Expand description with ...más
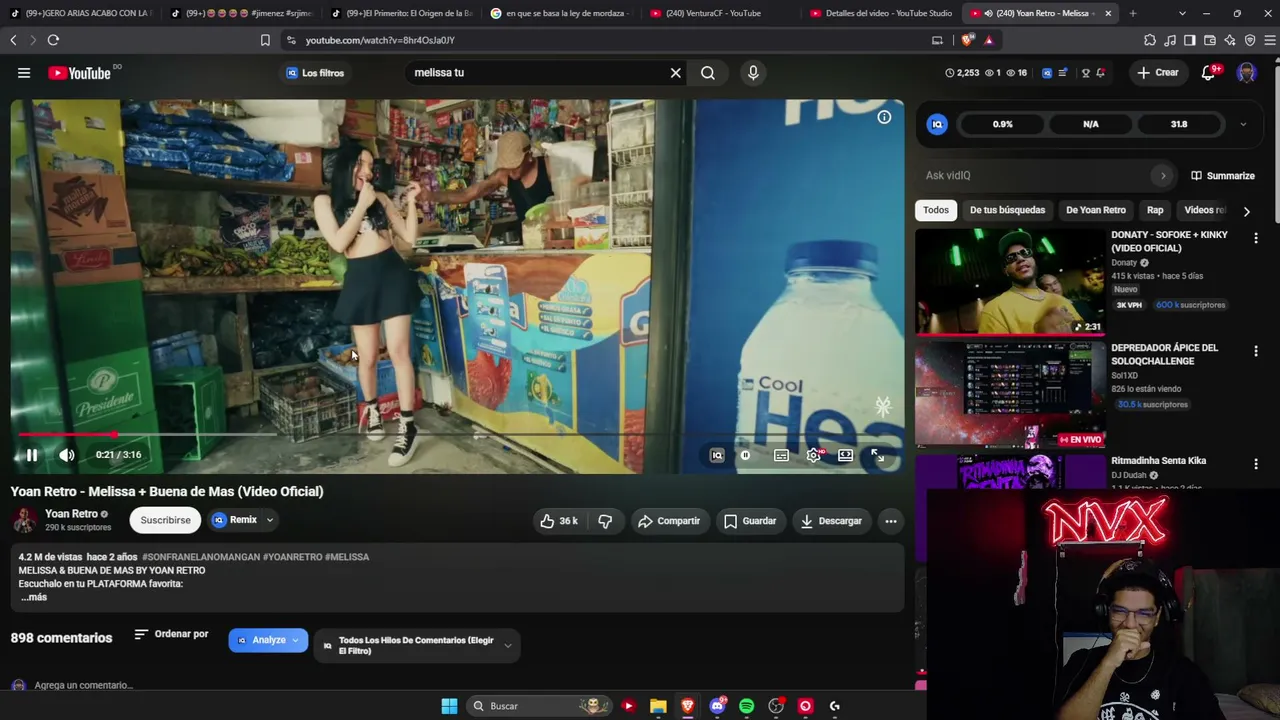 point(34,597)
